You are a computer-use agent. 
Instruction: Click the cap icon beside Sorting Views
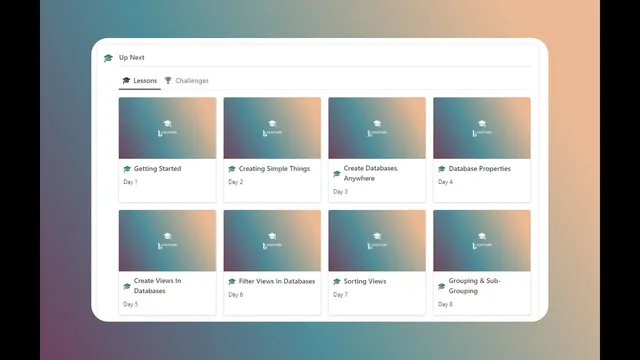337,281
